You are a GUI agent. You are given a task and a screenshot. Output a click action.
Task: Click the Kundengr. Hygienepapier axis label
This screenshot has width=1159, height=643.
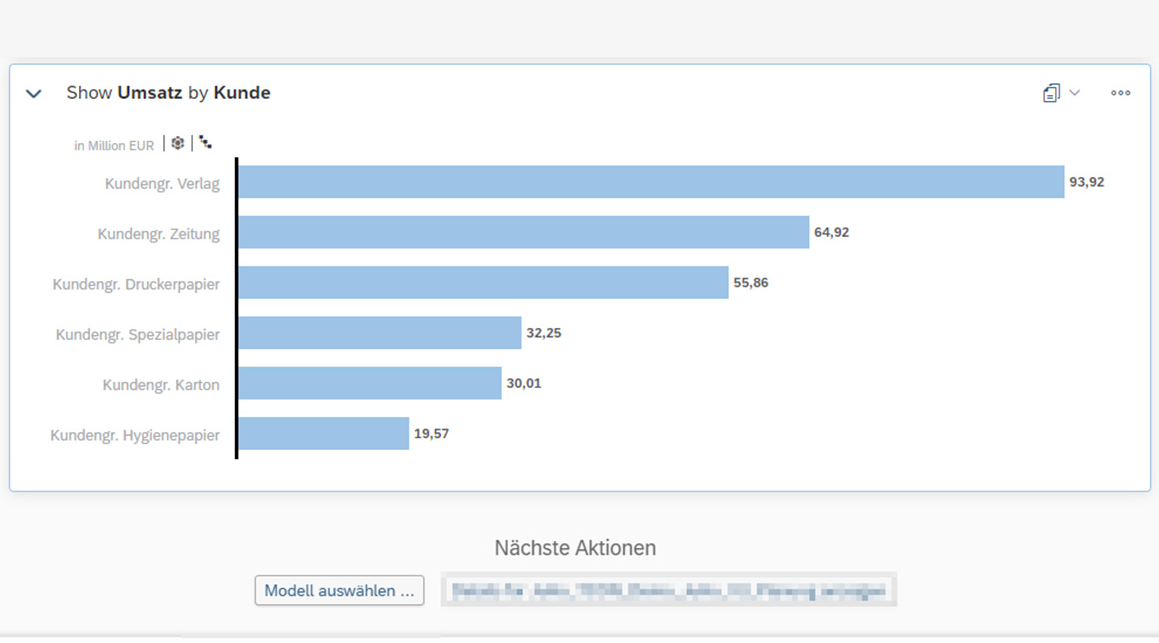135,435
